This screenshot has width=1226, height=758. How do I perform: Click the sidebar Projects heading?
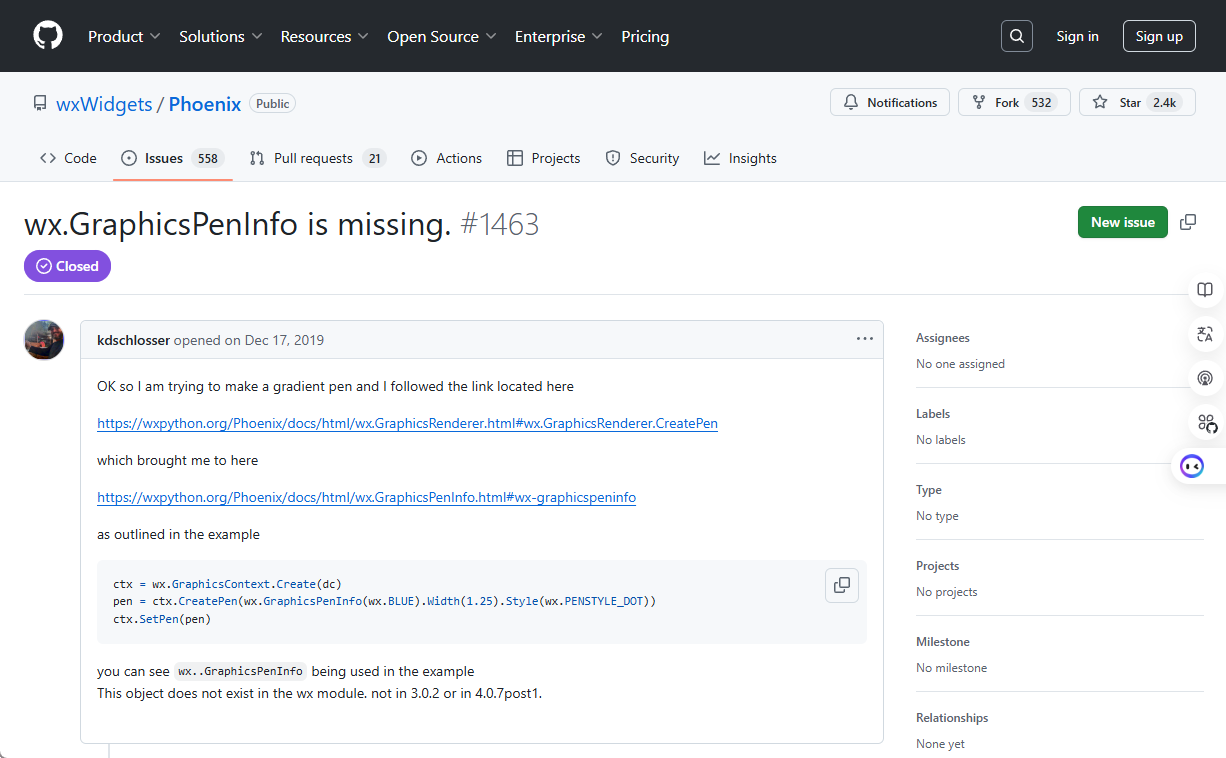pos(938,566)
